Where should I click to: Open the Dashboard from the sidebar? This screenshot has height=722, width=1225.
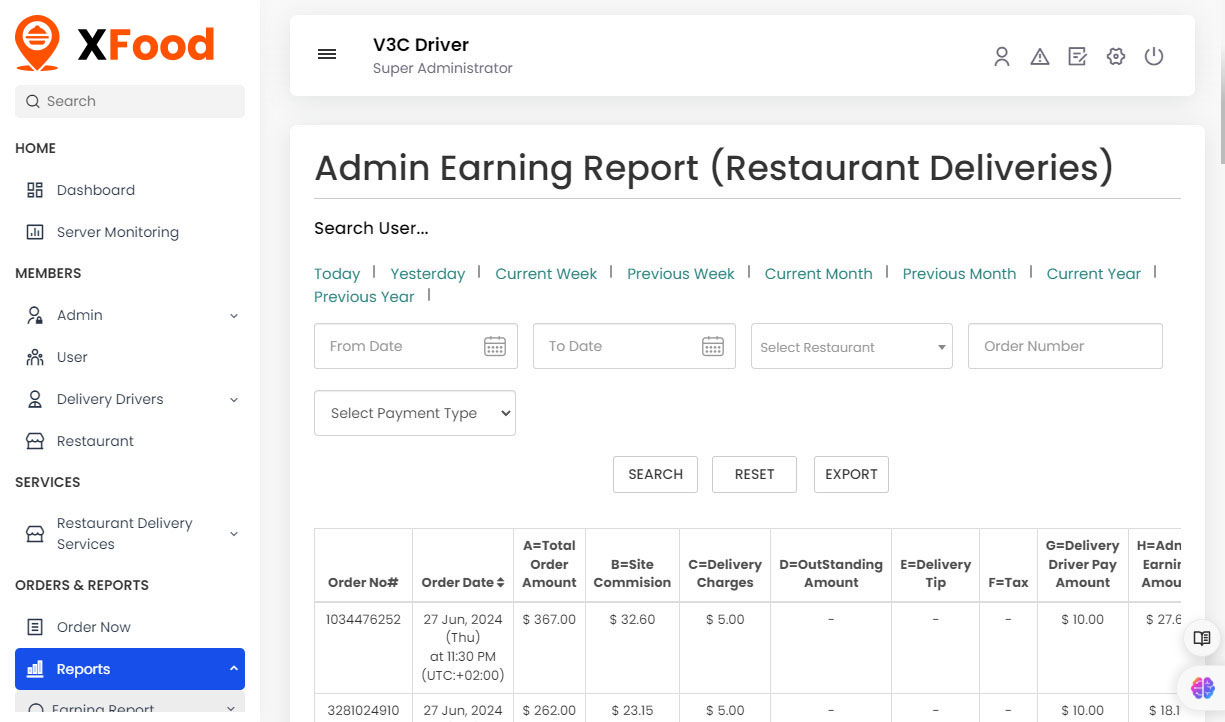(x=95, y=189)
